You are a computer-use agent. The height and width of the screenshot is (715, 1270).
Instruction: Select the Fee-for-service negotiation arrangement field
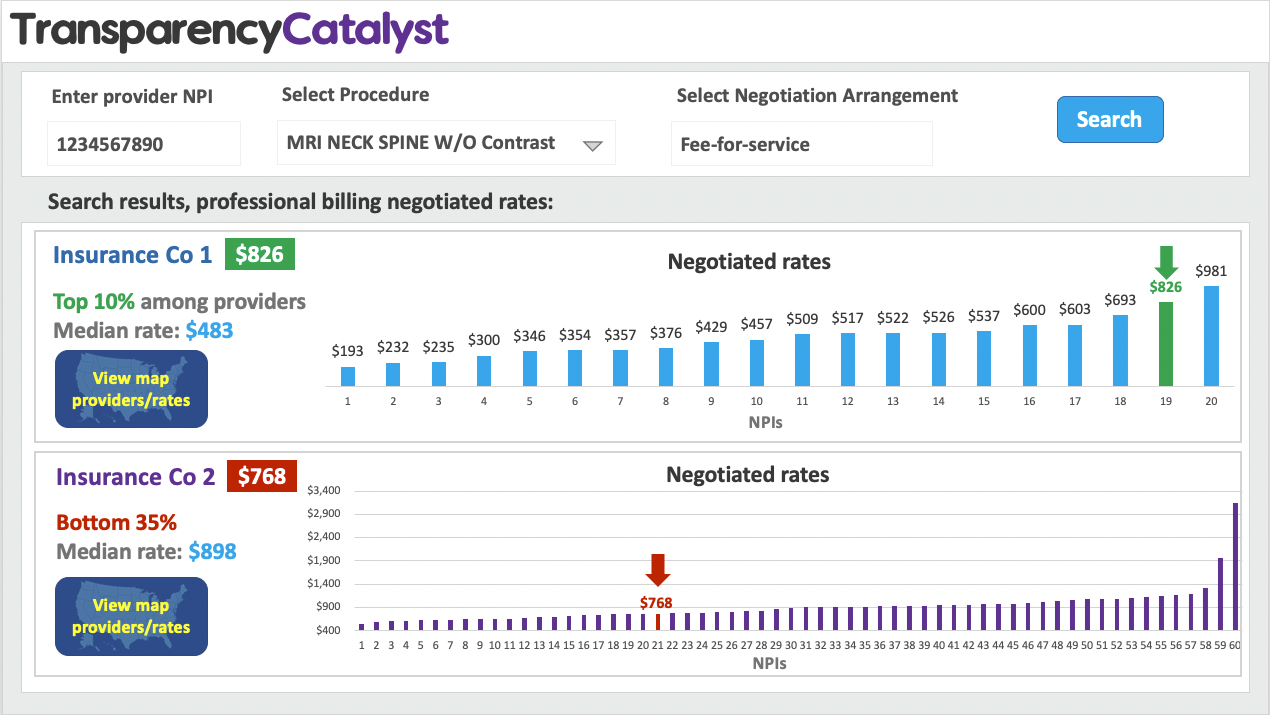(801, 144)
